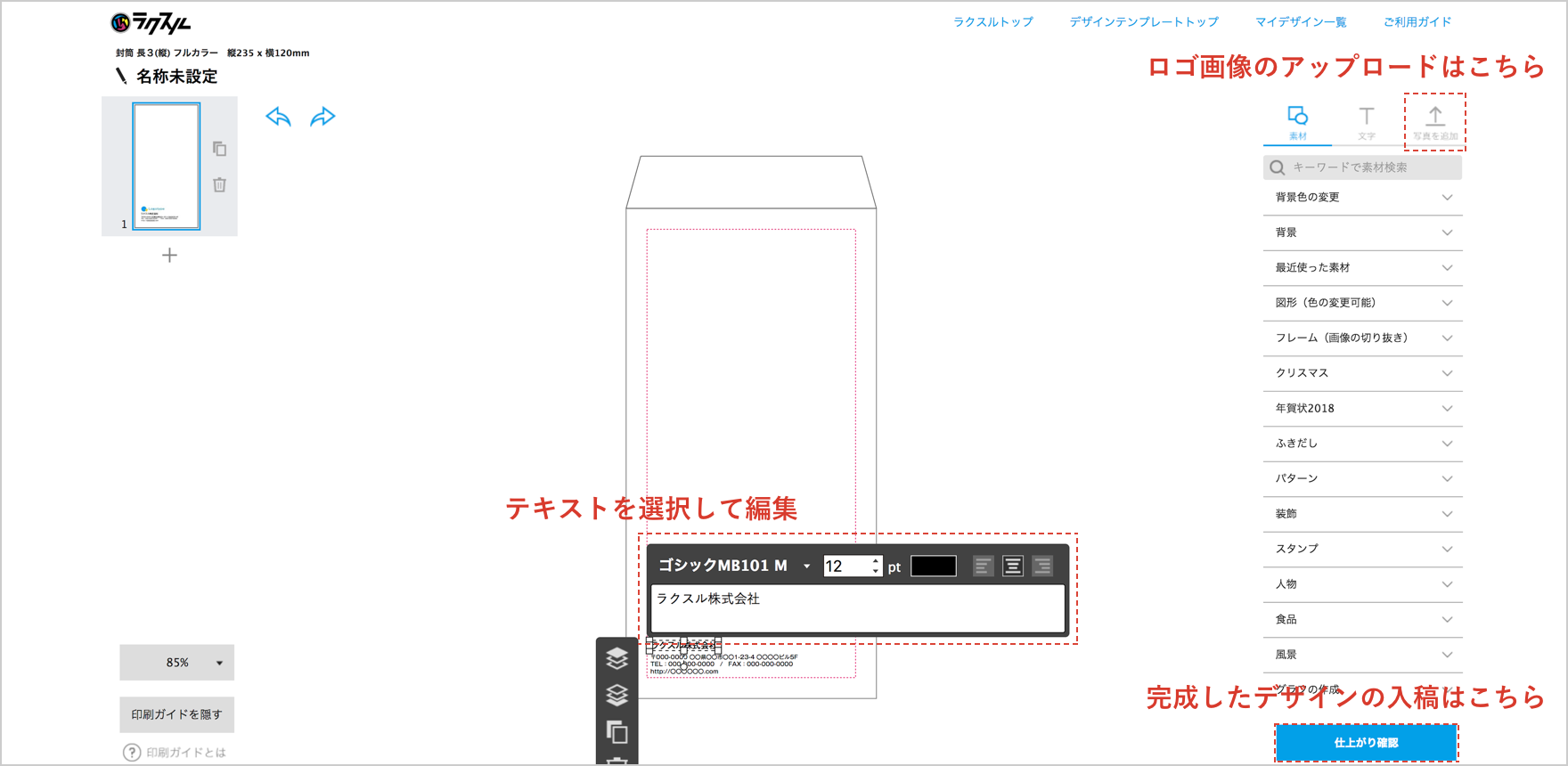Select page 1 thumbnail
The height and width of the screenshot is (766, 1568).
point(167,167)
